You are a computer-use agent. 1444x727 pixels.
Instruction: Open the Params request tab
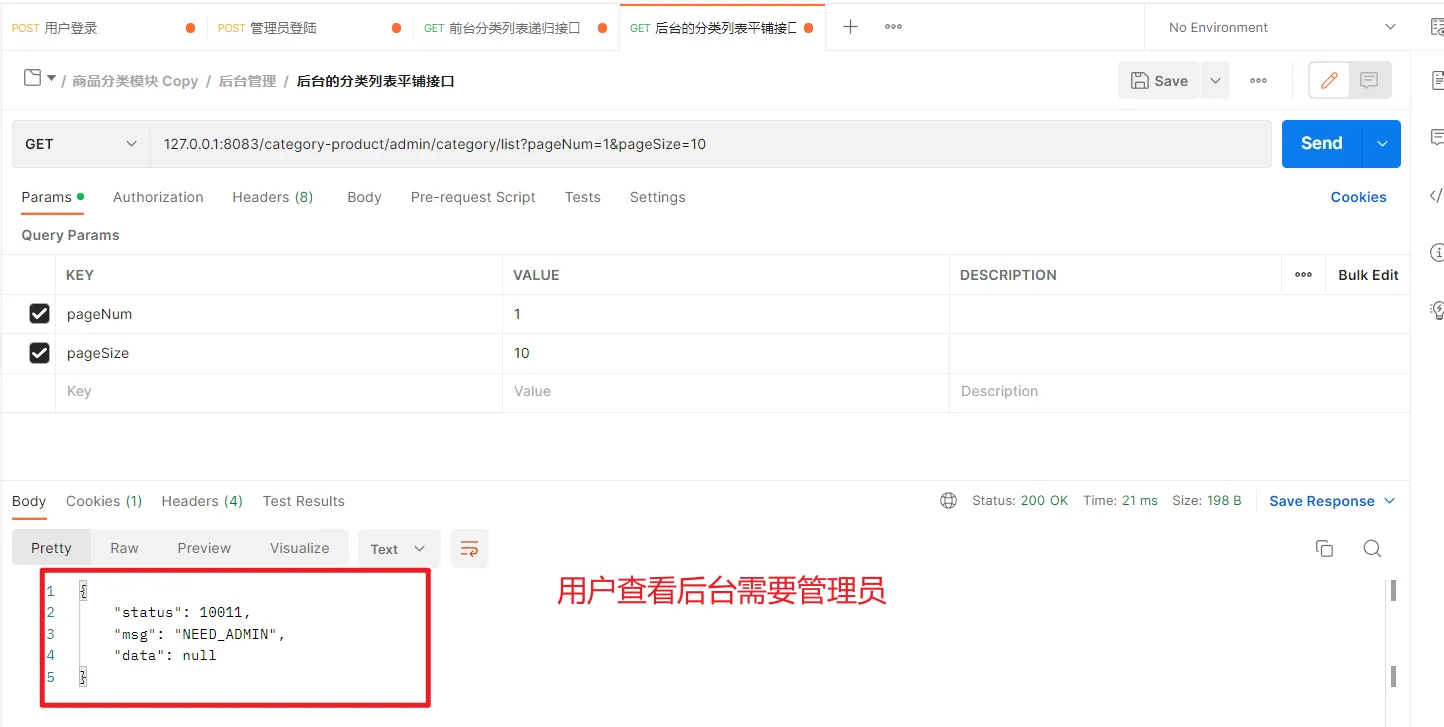(x=52, y=197)
